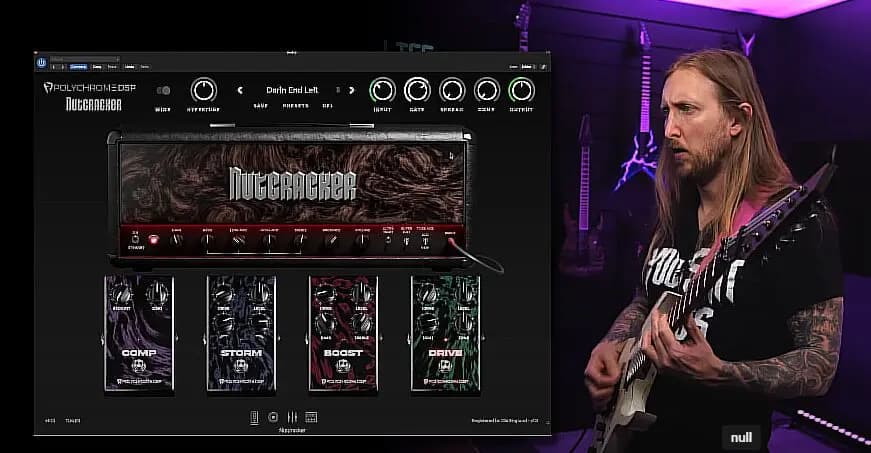
Task: Click the Drive knob on the BOOST pedal
Action: point(326,293)
